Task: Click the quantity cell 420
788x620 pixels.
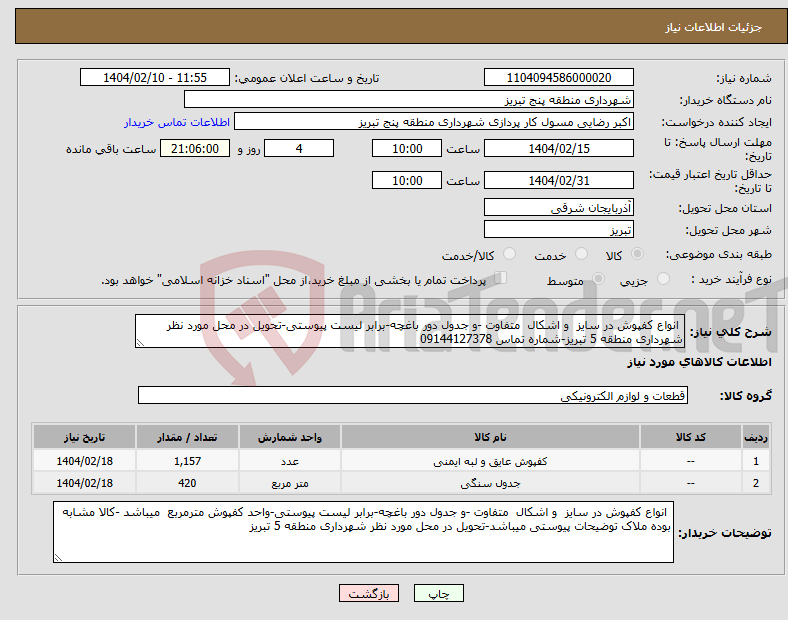Action: tap(187, 483)
